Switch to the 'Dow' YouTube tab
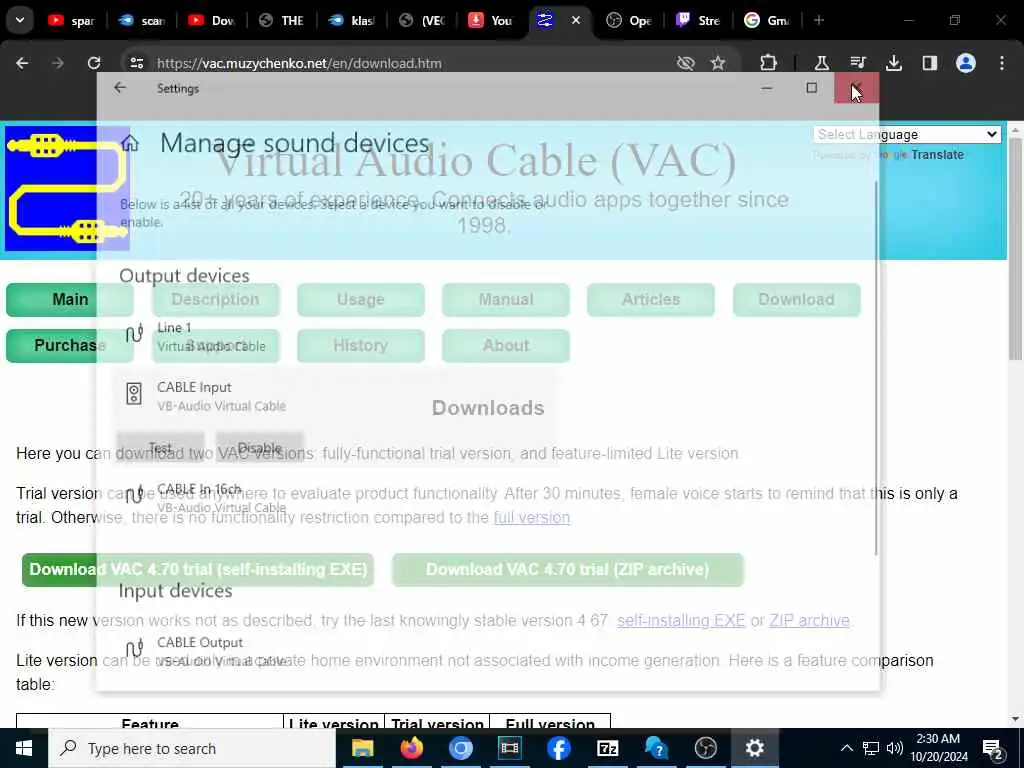The width and height of the screenshot is (1024, 768). pos(212,20)
